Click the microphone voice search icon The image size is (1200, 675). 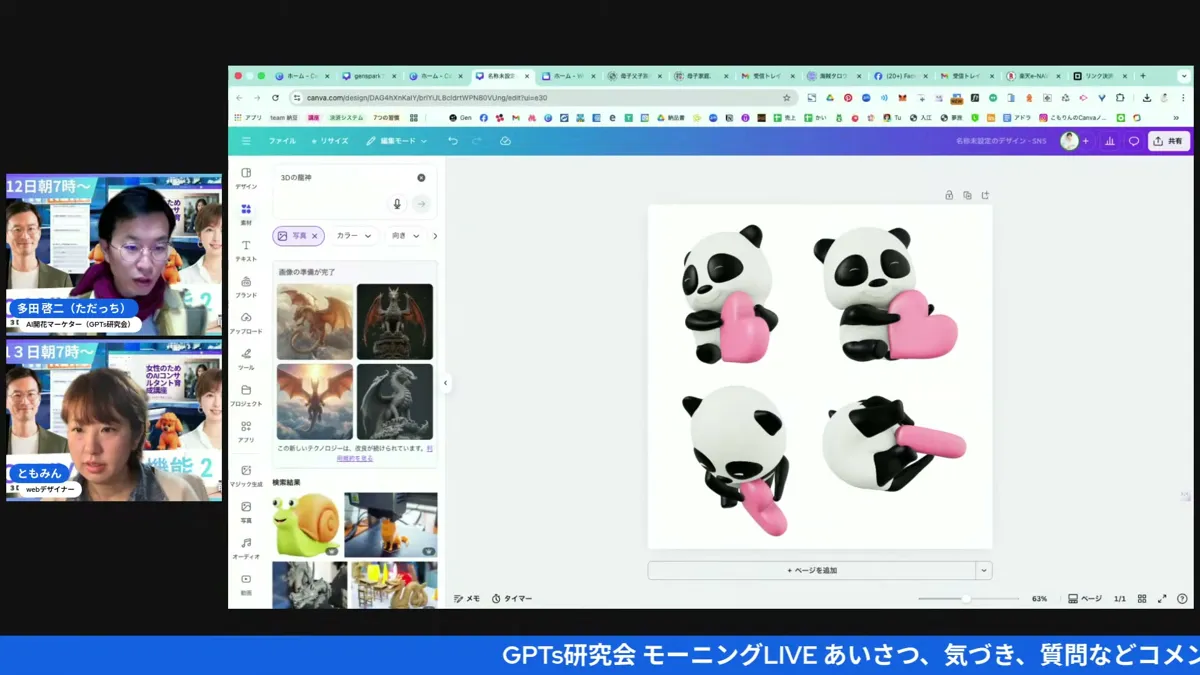click(x=397, y=204)
